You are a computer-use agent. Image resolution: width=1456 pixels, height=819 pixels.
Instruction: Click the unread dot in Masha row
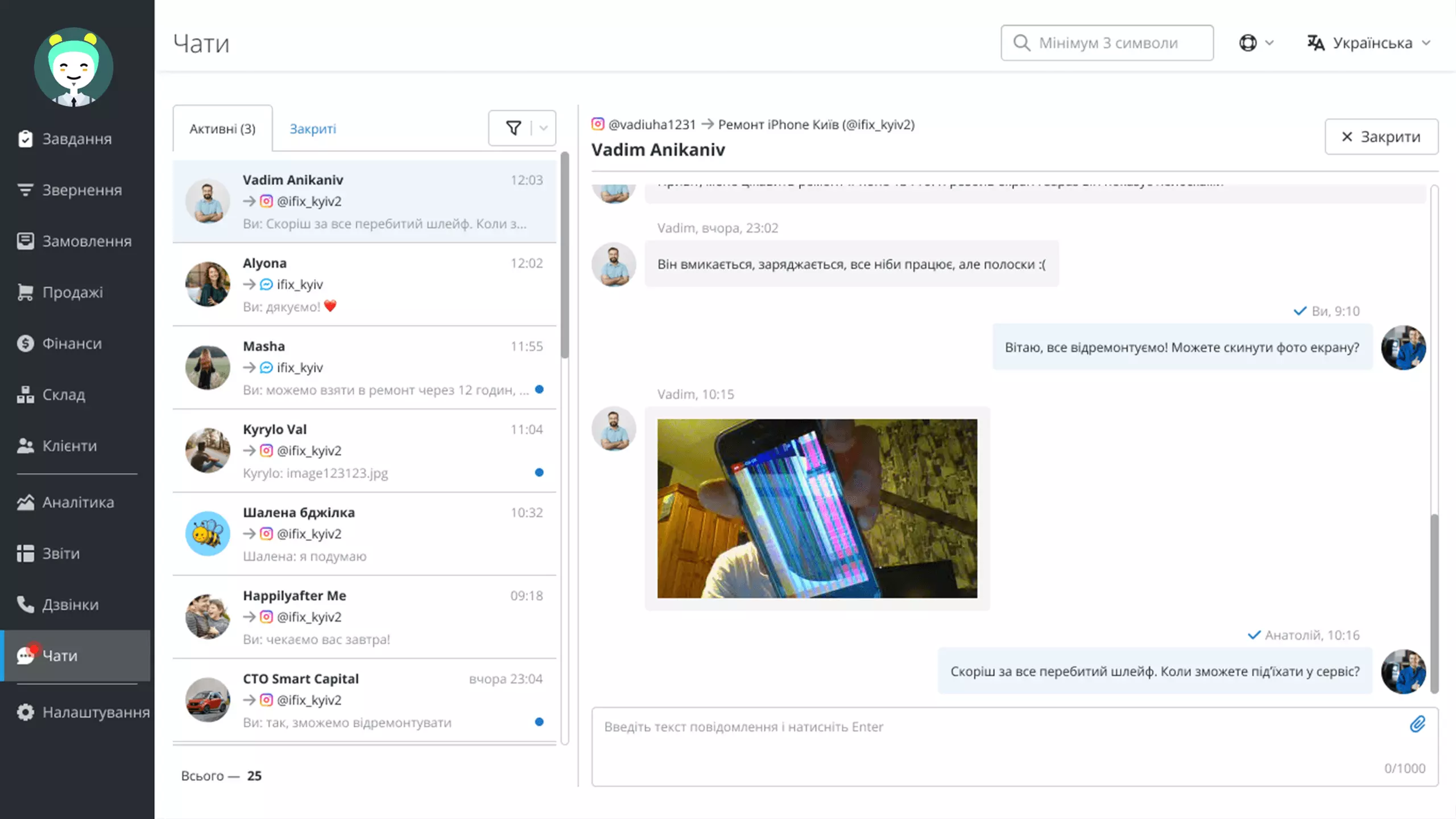point(539,390)
